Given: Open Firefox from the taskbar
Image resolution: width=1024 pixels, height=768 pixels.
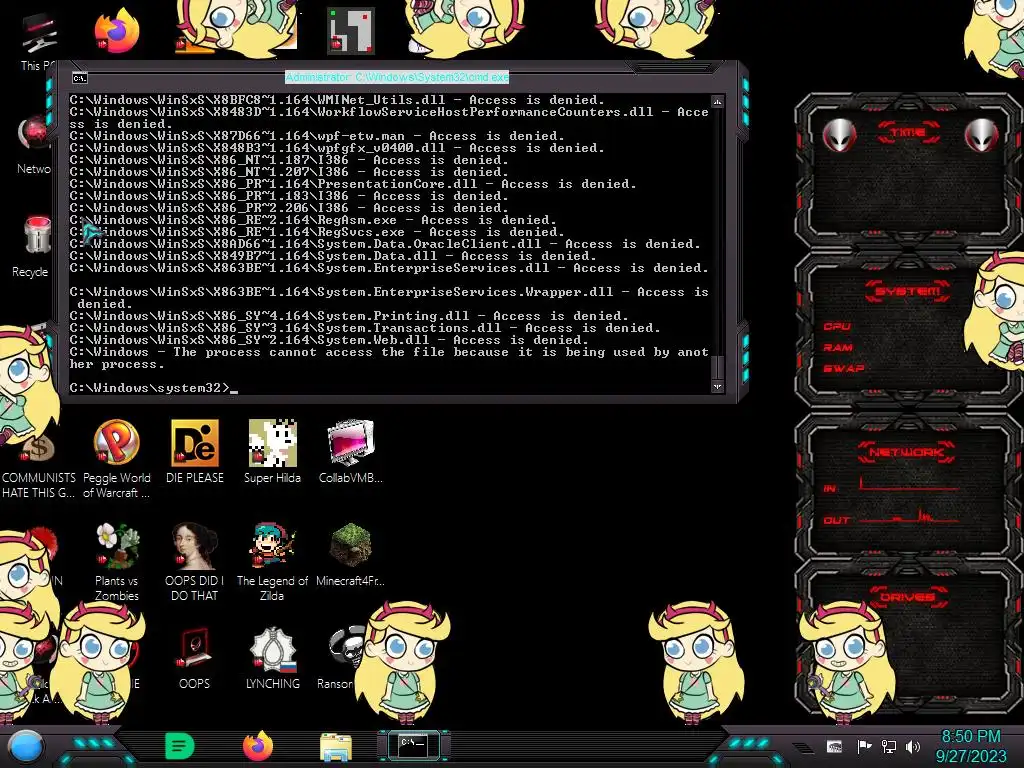Looking at the screenshot, I should point(258,746).
